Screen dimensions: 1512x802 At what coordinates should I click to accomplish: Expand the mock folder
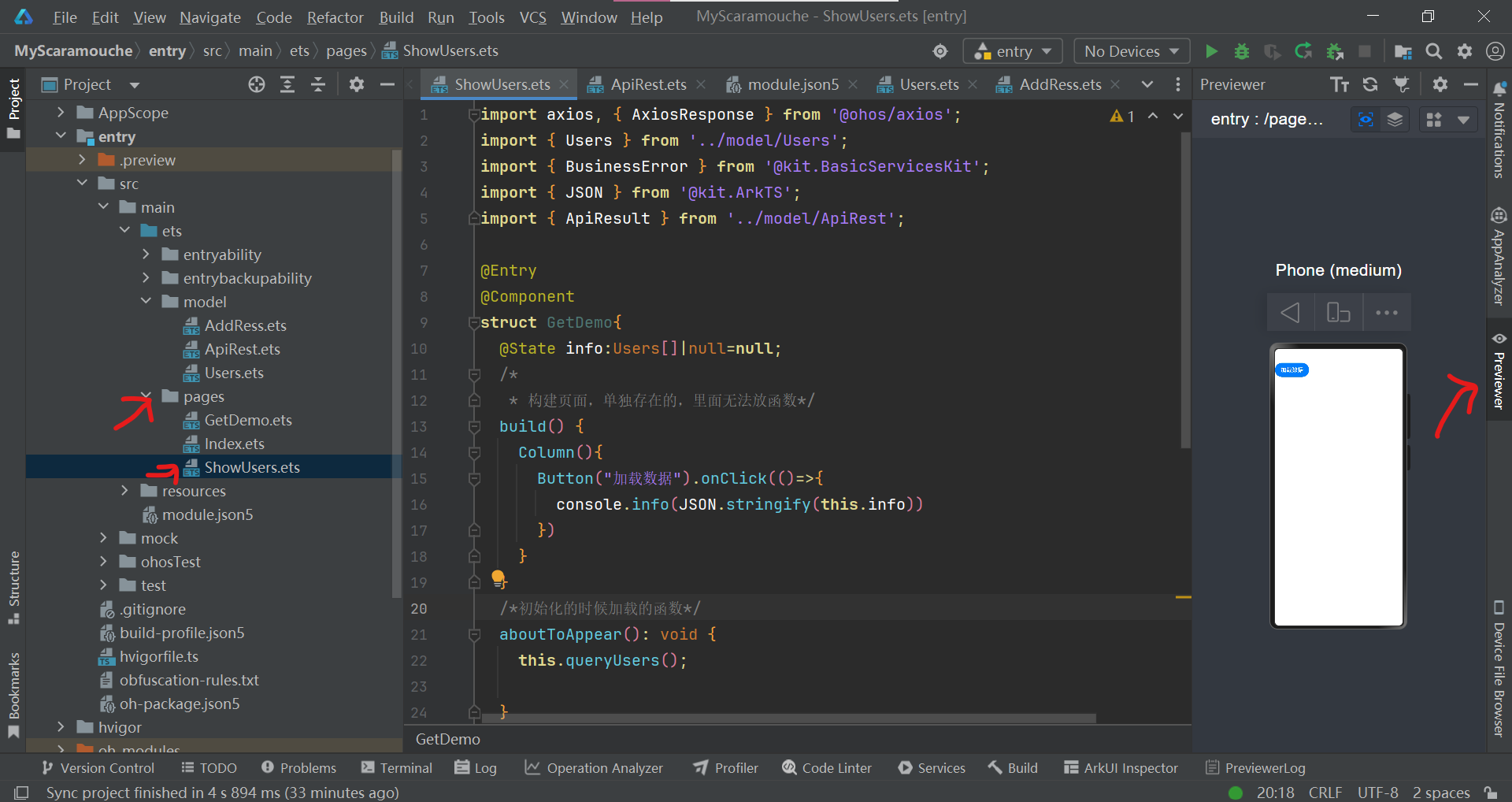103,538
